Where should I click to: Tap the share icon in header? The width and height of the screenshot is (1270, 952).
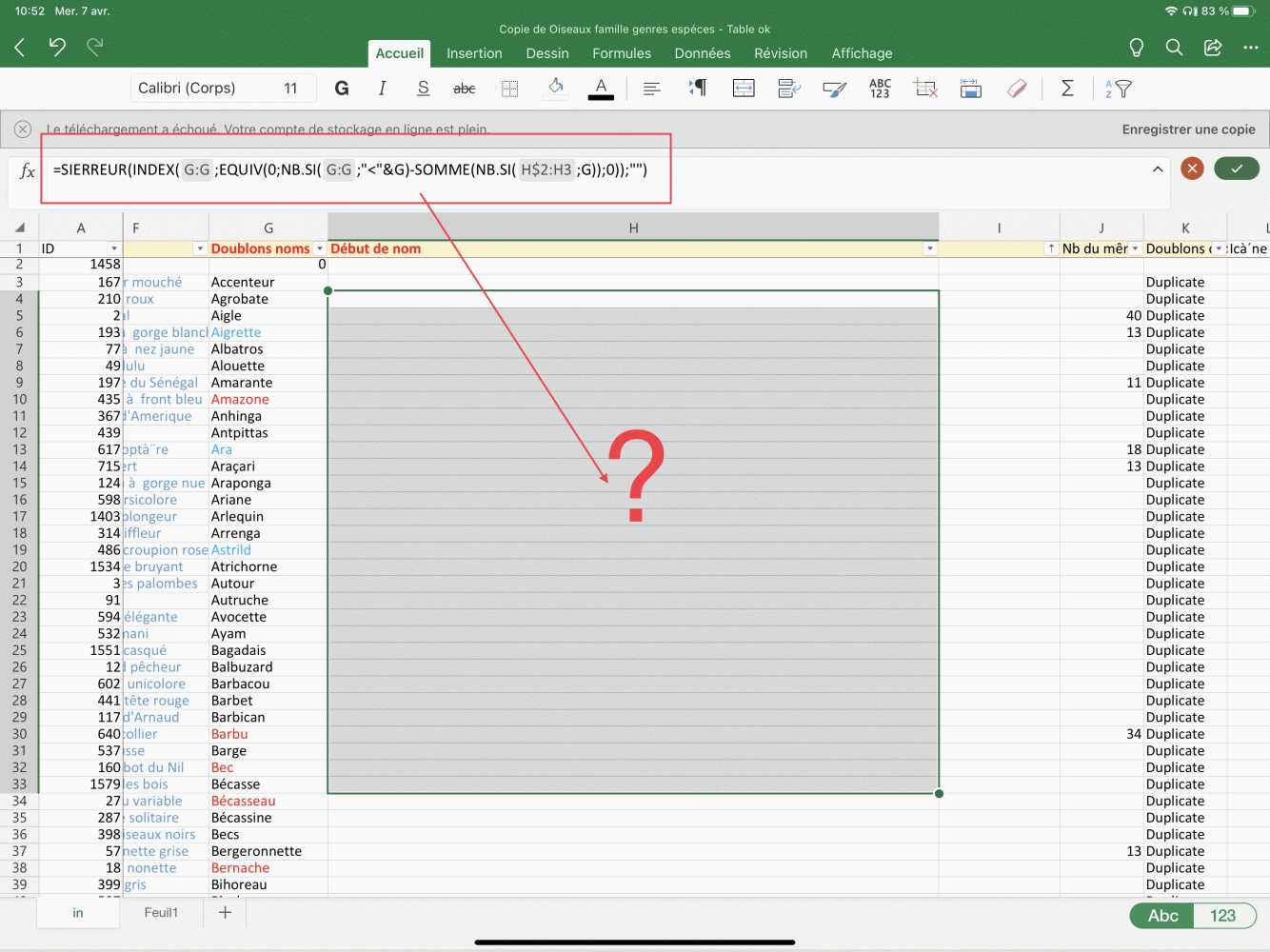[x=1212, y=48]
